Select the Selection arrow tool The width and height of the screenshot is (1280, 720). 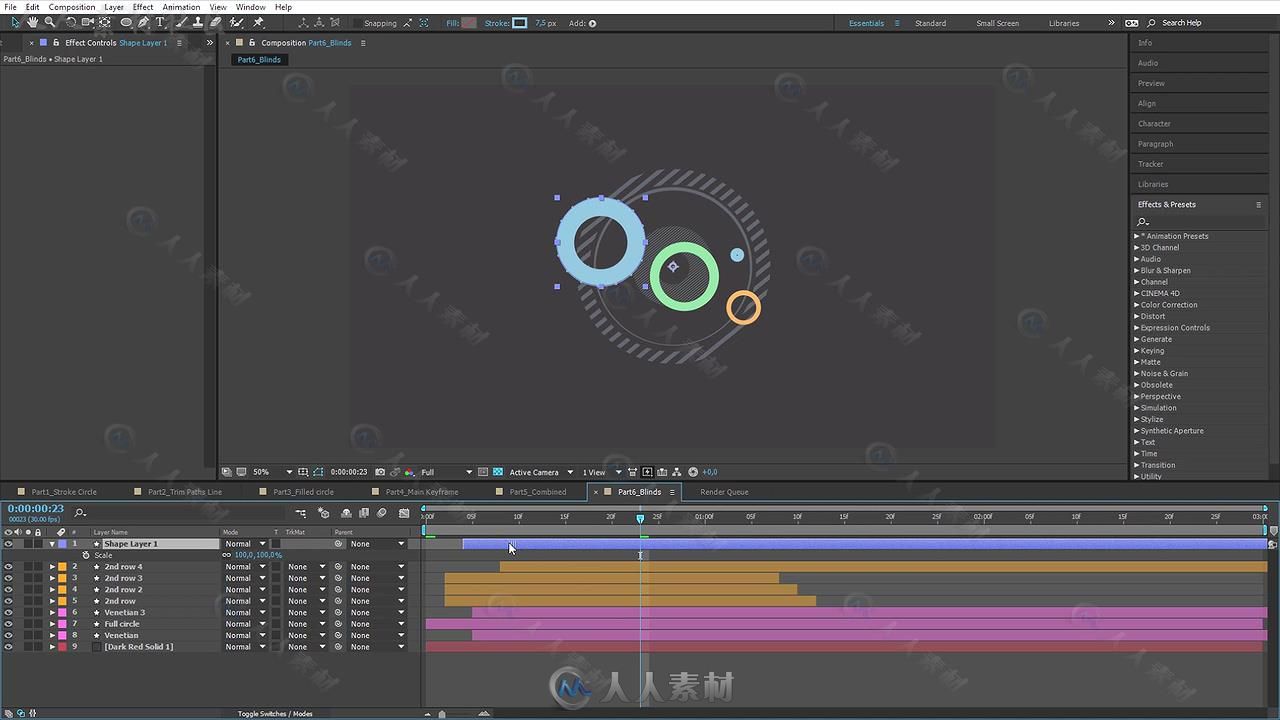[x=15, y=22]
